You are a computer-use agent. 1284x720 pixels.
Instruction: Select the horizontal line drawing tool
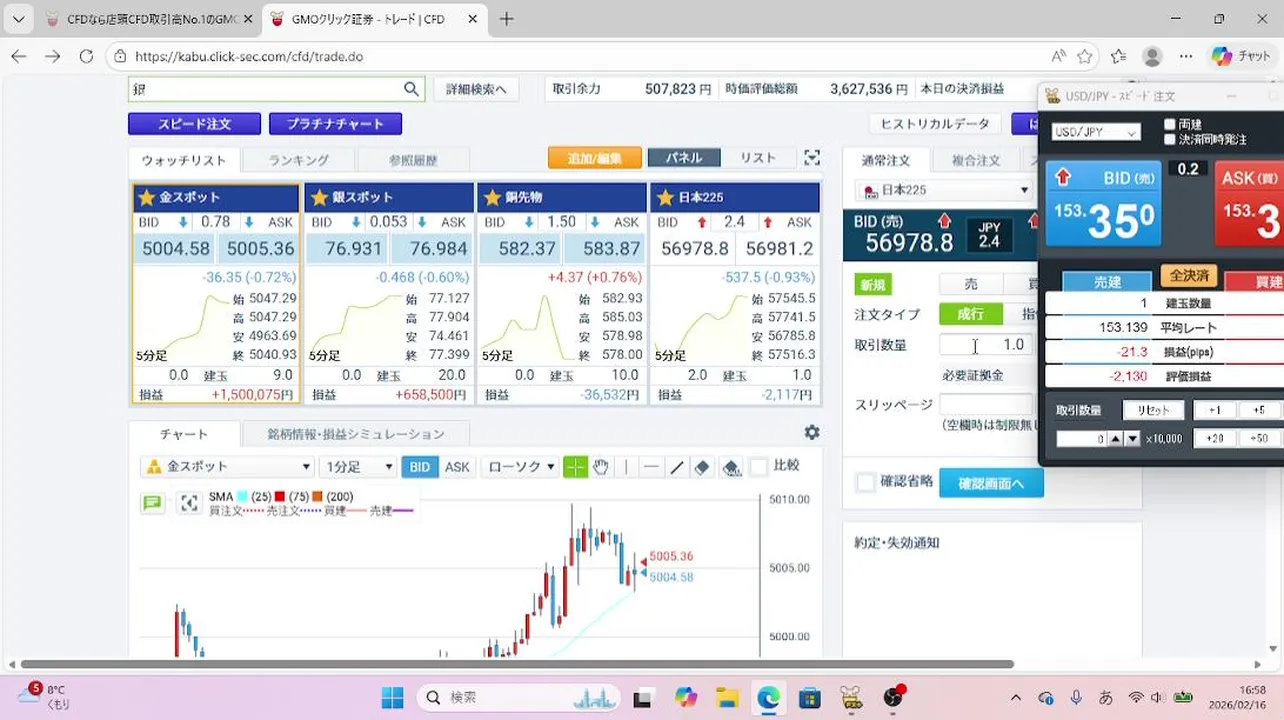[651, 467]
